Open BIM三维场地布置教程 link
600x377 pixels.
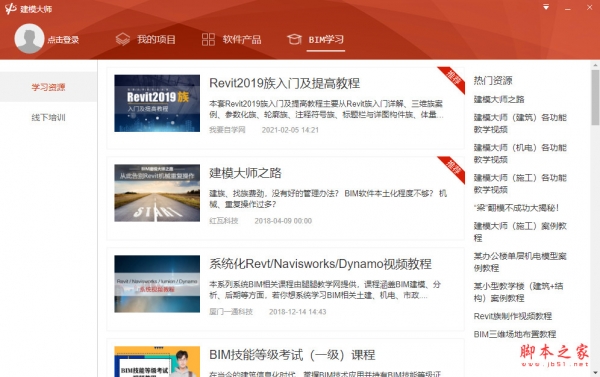coord(515,334)
